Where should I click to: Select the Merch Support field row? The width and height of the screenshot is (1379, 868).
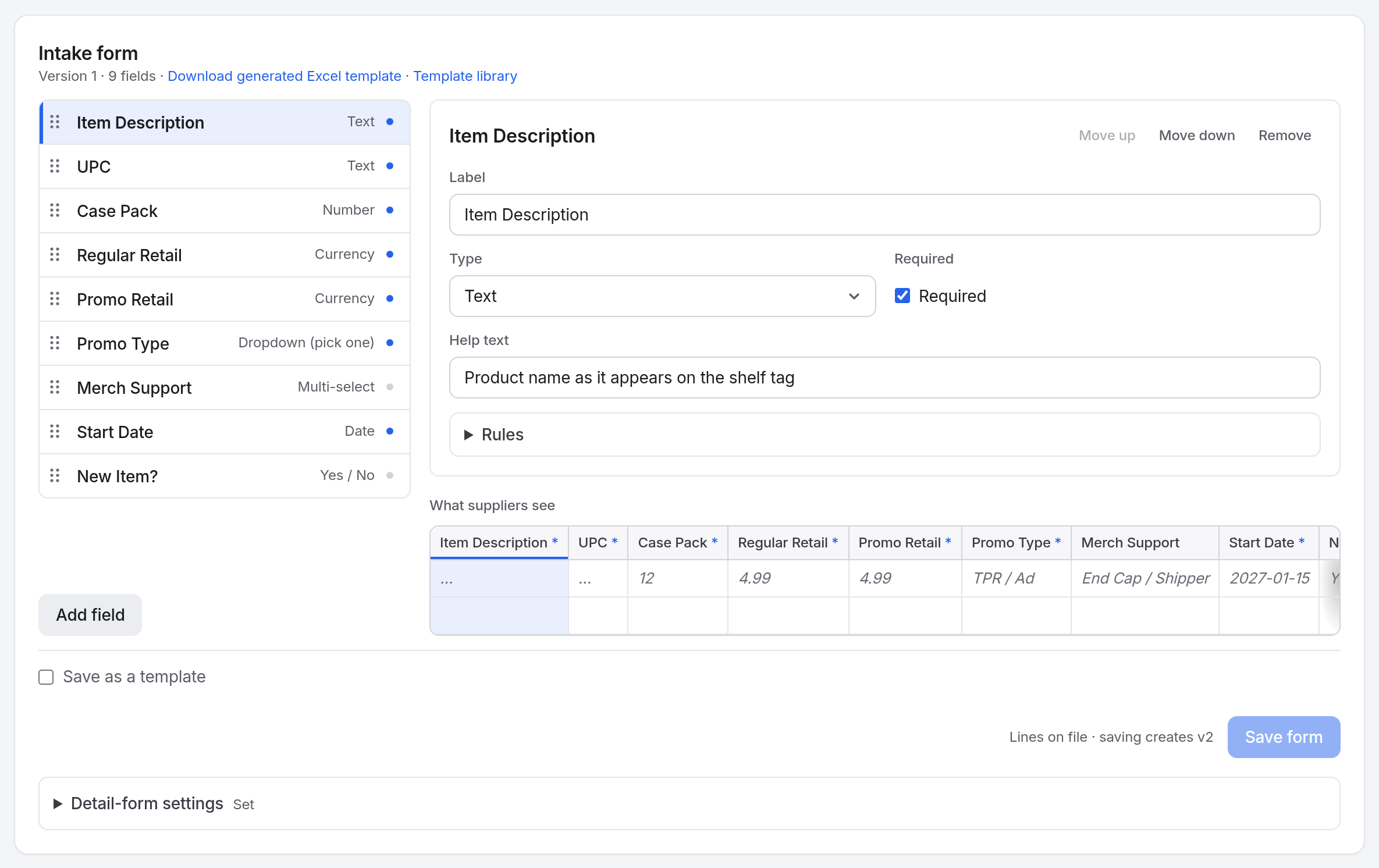[225, 387]
